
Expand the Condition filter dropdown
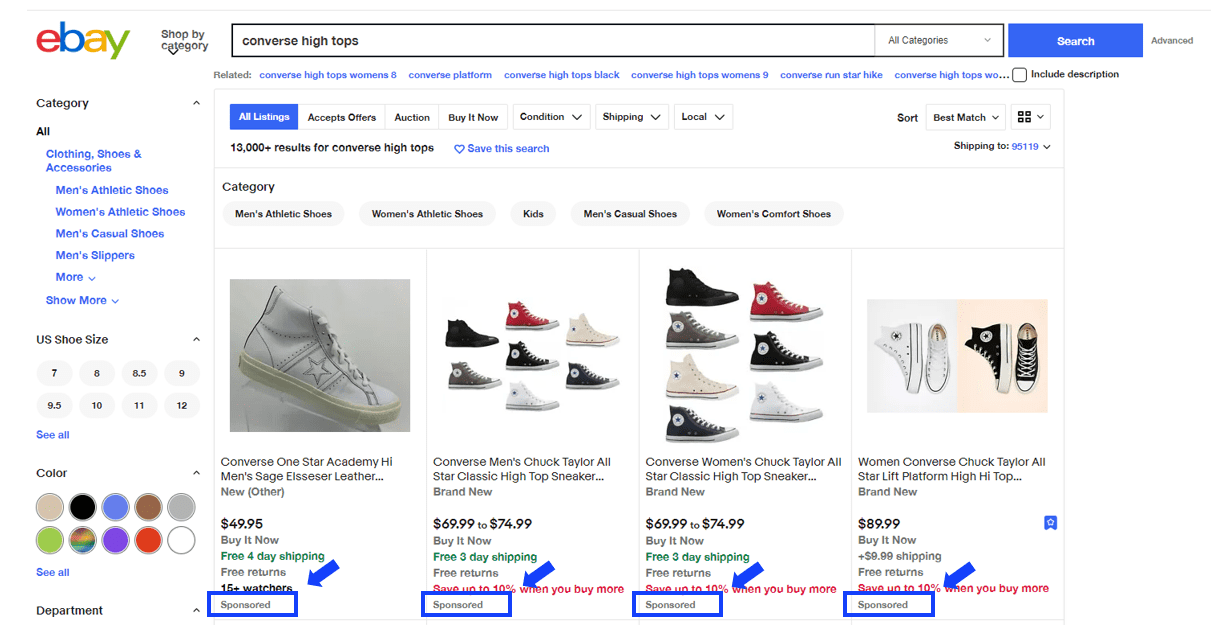pos(551,117)
